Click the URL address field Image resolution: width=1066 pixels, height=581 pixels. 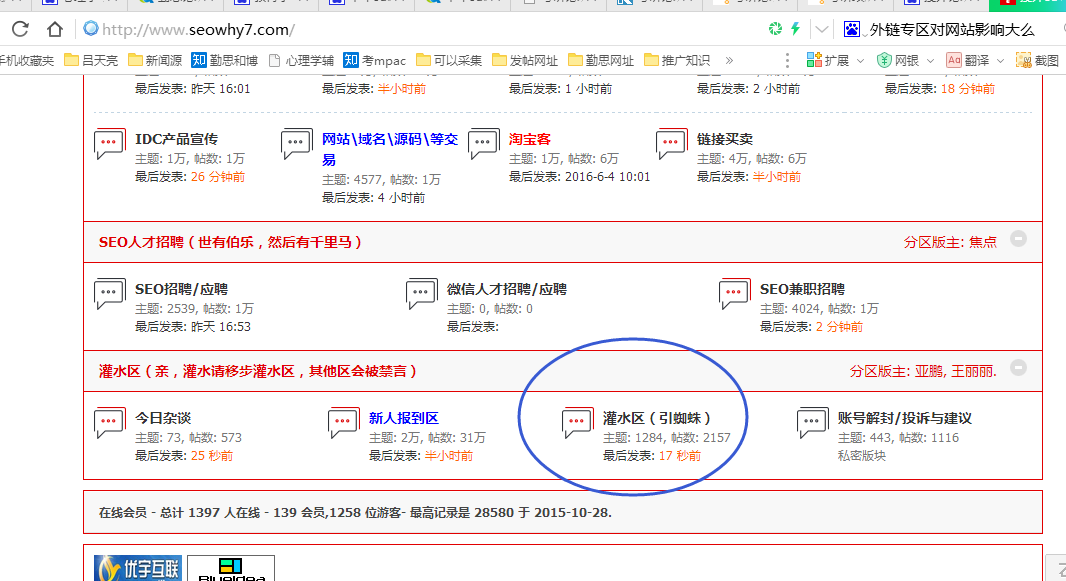[400, 29]
